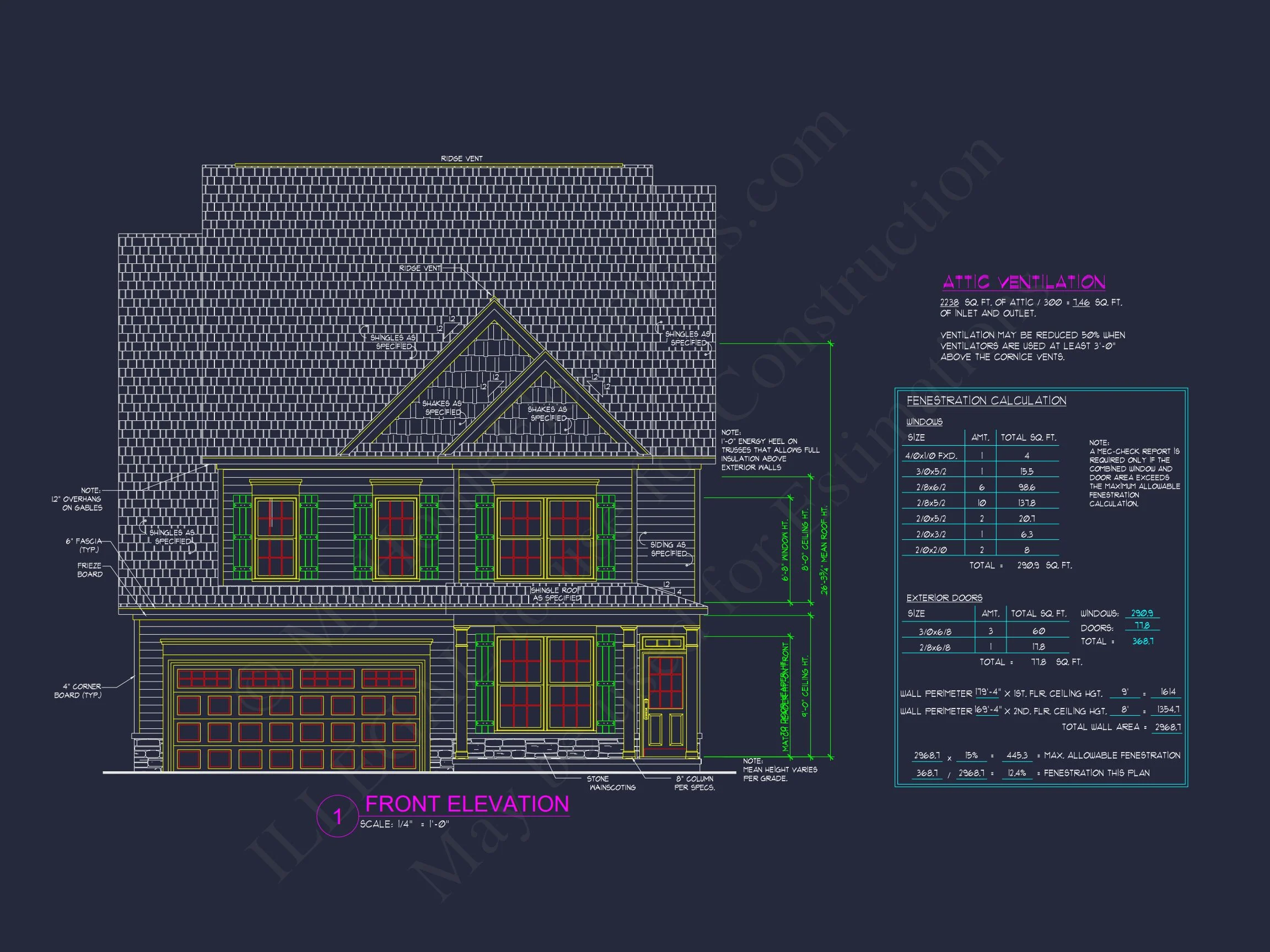
Task: Click the circled number 1 drawing marker
Action: click(337, 815)
